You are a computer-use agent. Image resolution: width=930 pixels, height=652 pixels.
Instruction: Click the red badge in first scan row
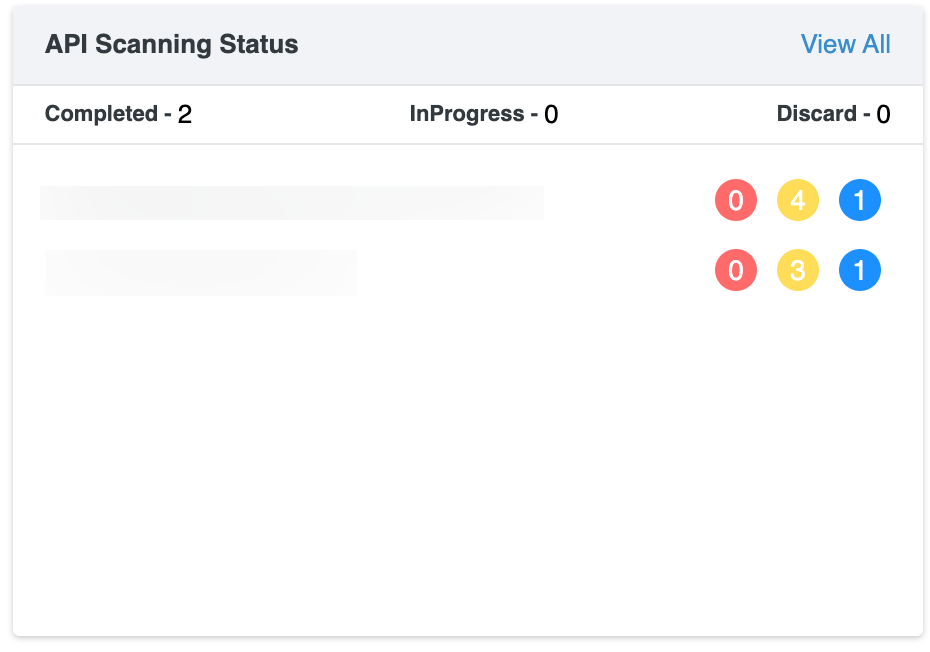coord(736,201)
